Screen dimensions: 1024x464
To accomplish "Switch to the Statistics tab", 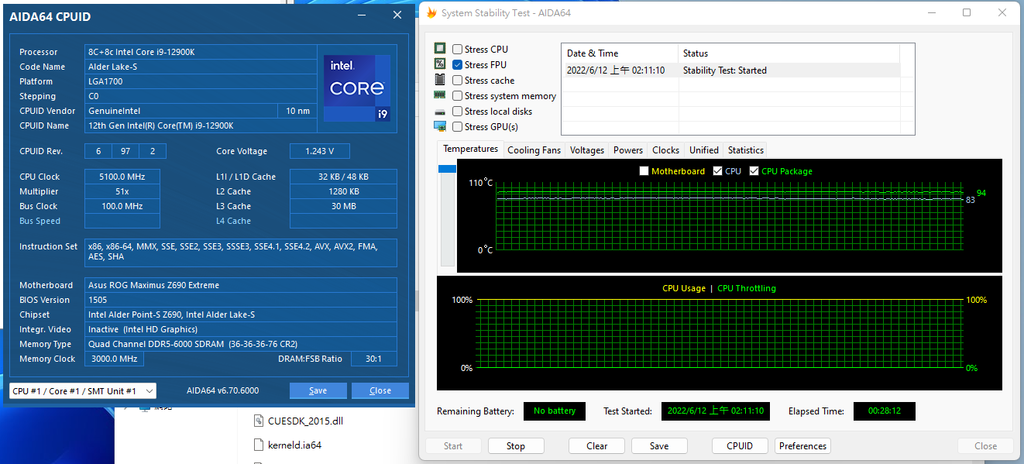I will point(746,150).
